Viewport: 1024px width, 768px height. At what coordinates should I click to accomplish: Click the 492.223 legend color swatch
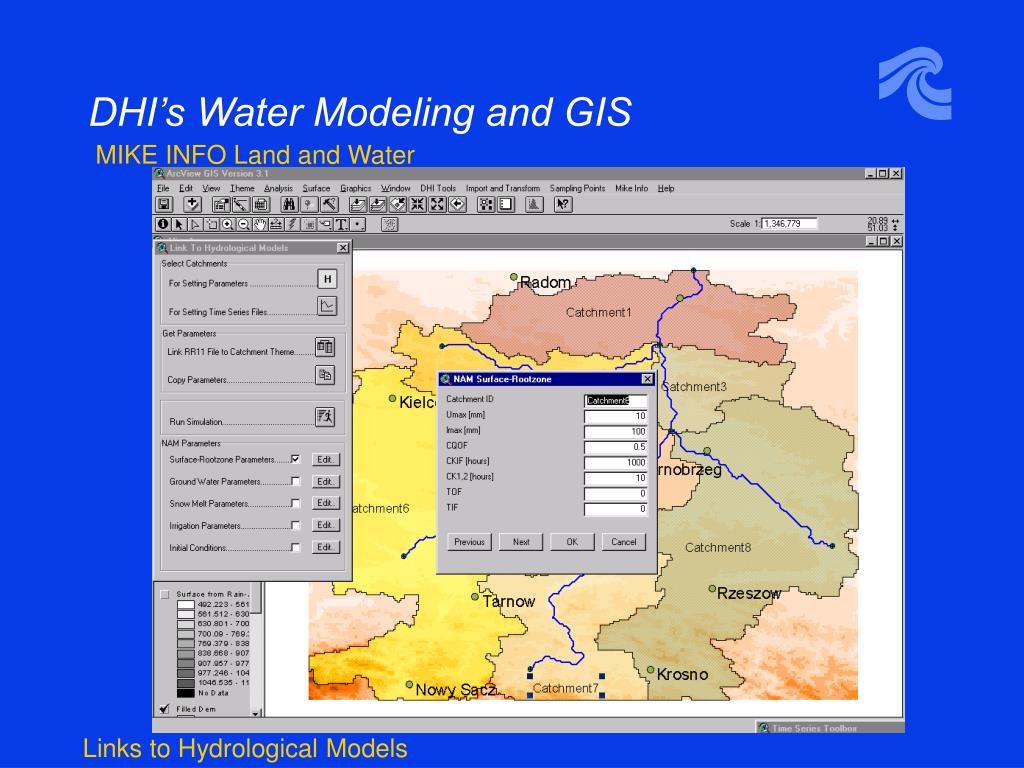point(185,605)
